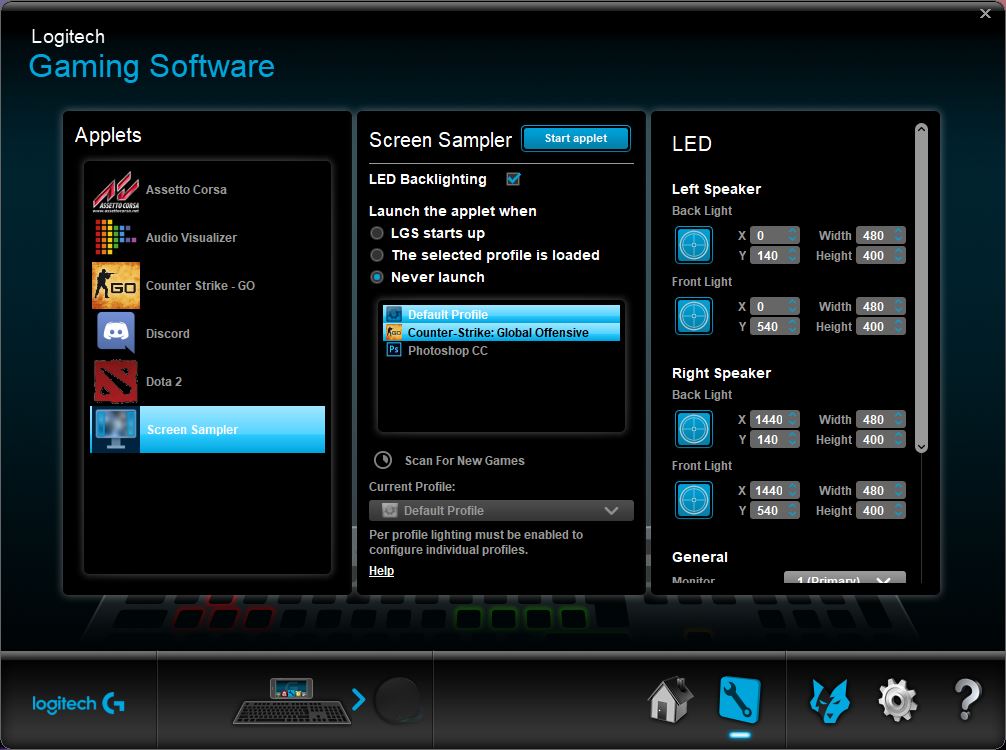The height and width of the screenshot is (750, 1006).
Task: Open the ARX Control wolf icon
Action: [x=830, y=701]
